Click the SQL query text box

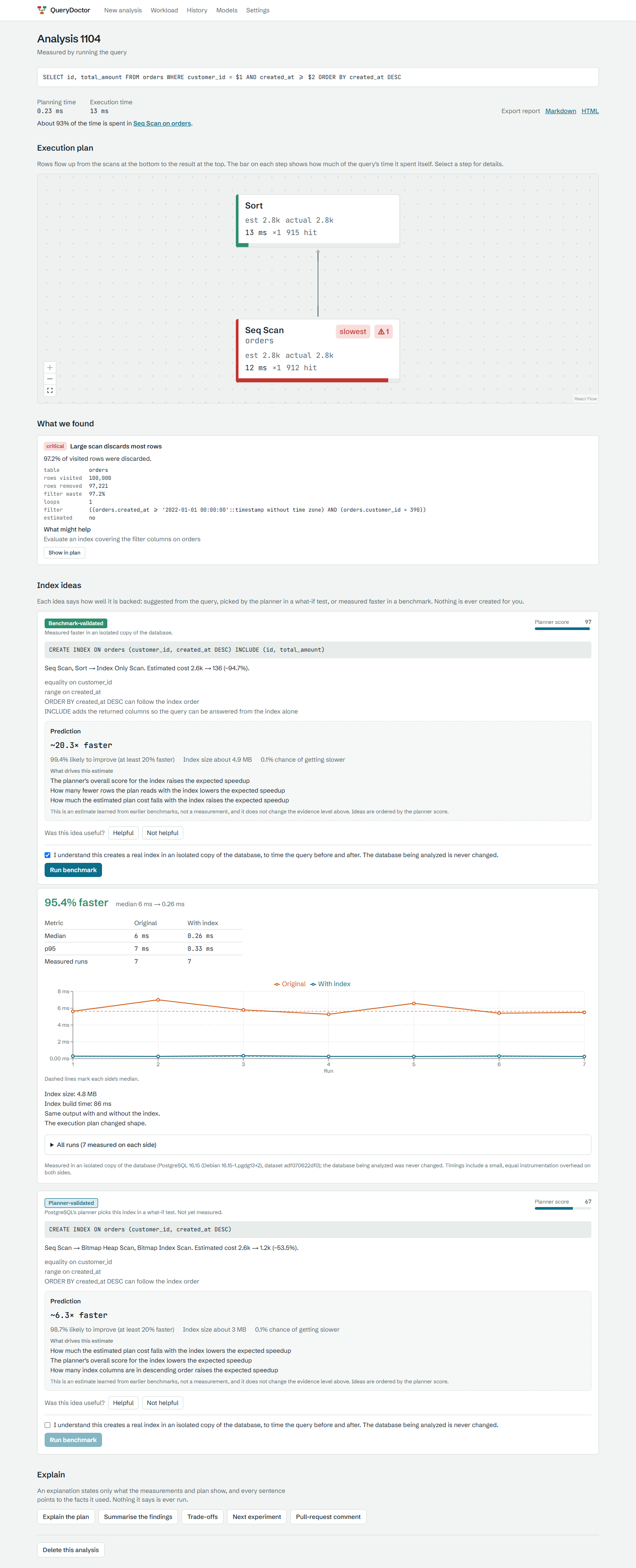pos(318,77)
